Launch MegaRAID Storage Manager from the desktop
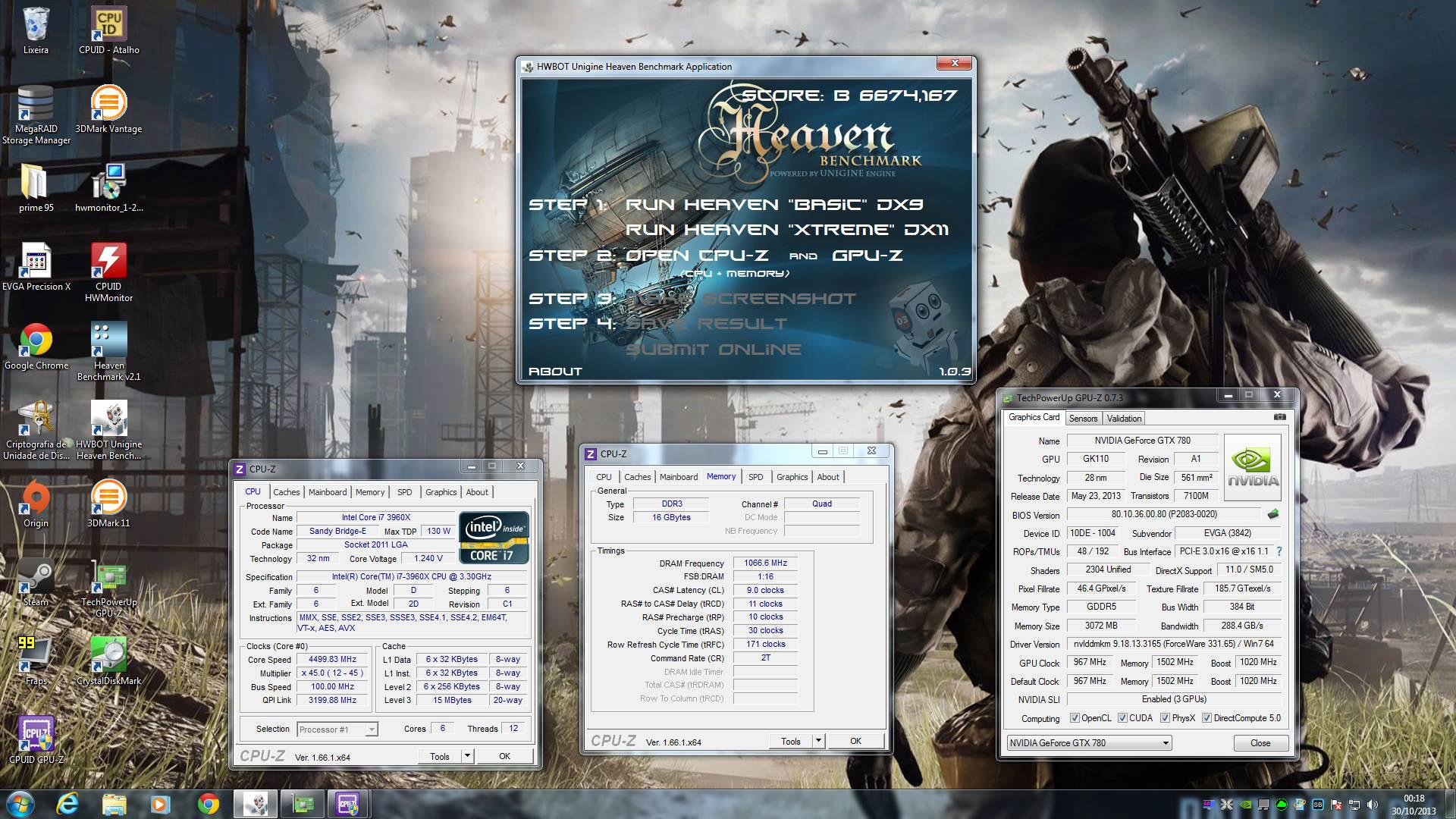Viewport: 1456px width, 819px height. click(36, 115)
